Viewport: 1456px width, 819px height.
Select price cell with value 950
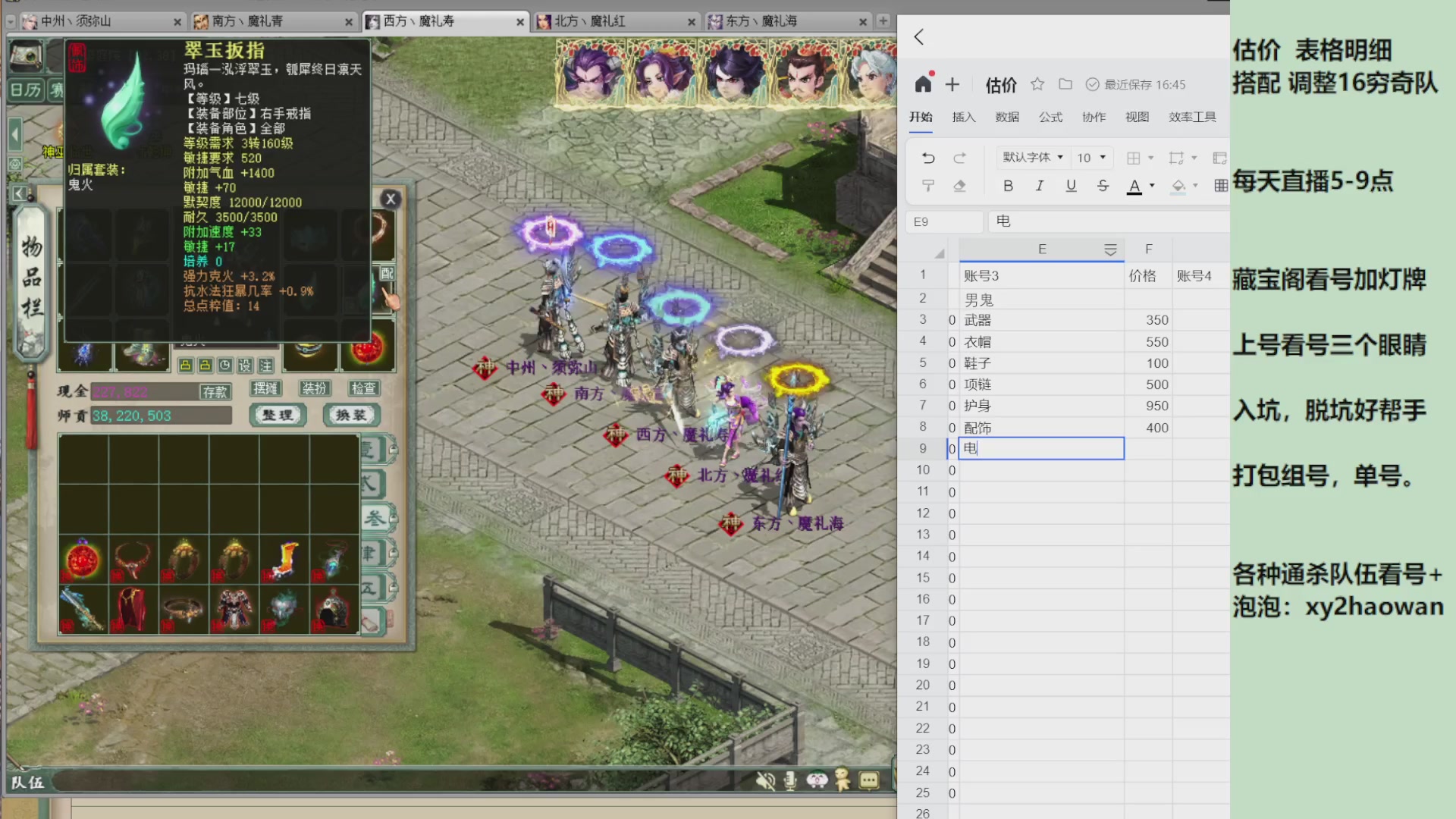1148,406
